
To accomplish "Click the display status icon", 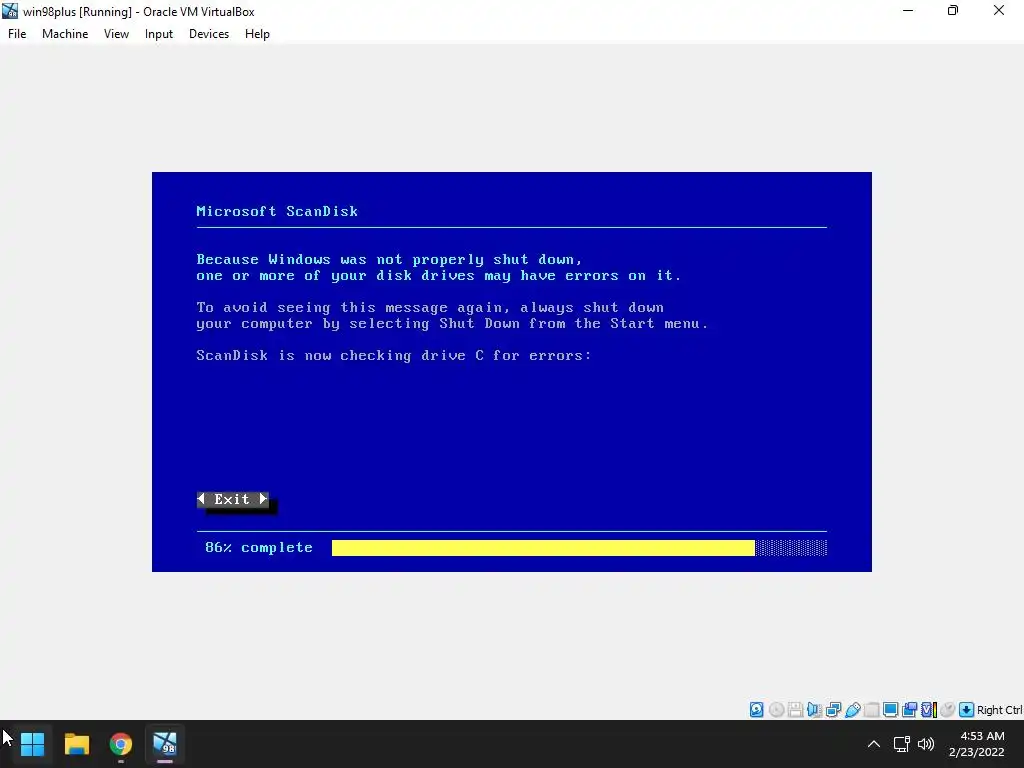I will [x=890, y=709].
